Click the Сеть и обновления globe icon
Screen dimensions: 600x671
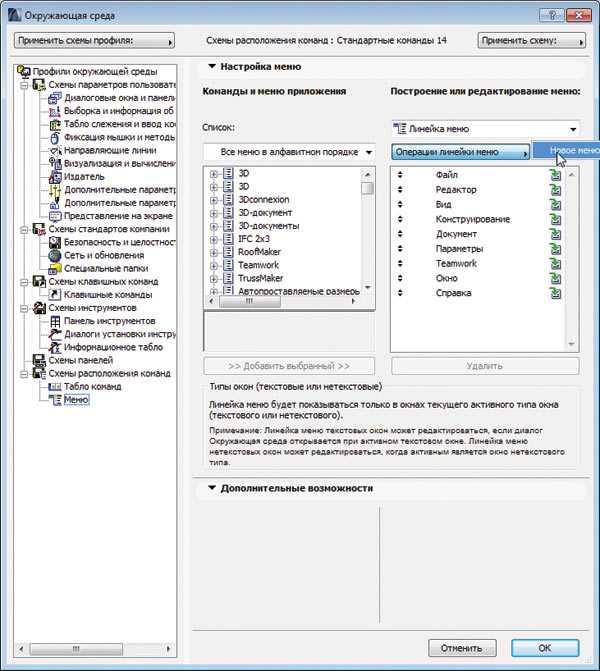[x=55, y=255]
